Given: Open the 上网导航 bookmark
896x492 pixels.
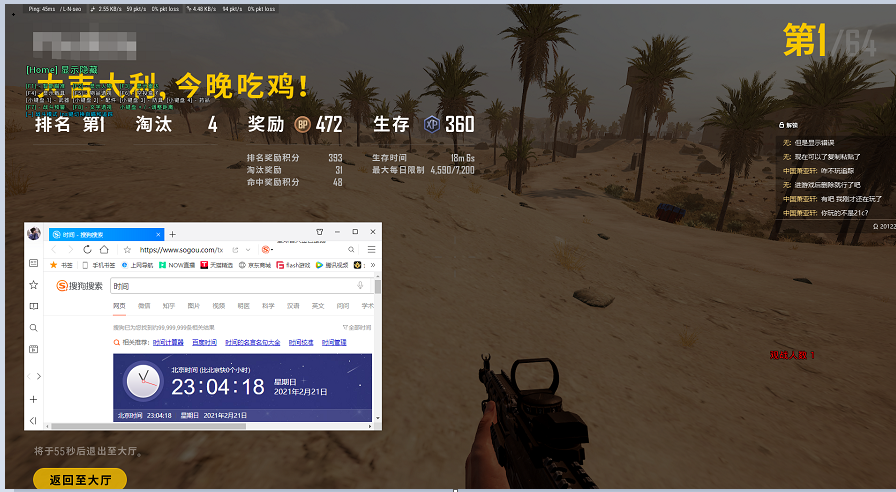Looking at the screenshot, I should 137,265.
